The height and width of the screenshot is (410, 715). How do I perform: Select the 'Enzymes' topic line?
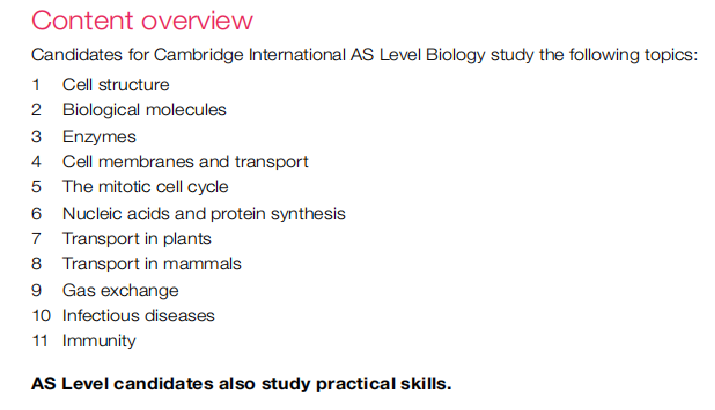pos(99,136)
